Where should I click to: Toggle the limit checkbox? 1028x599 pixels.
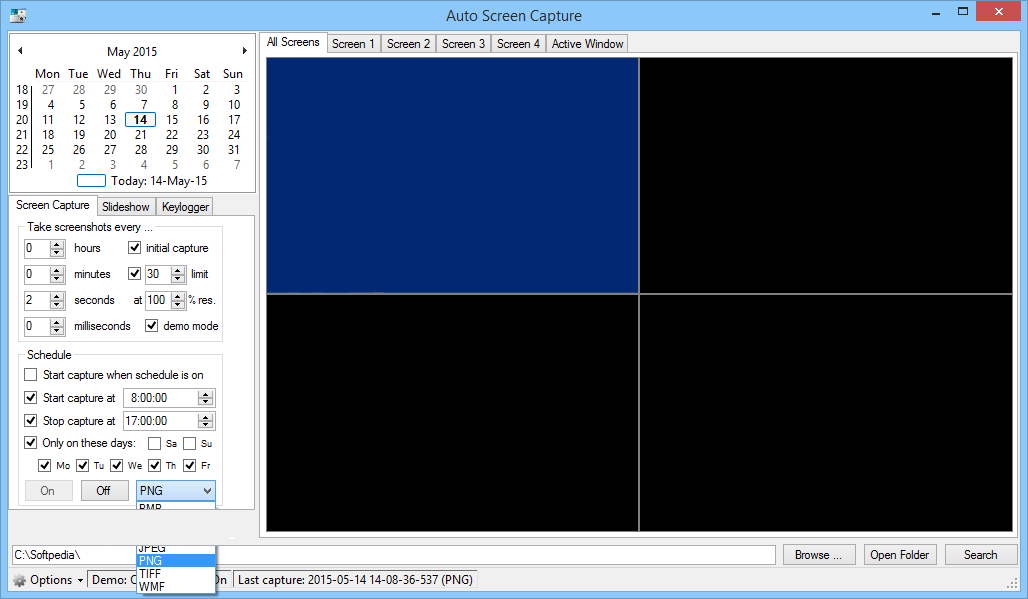click(134, 273)
